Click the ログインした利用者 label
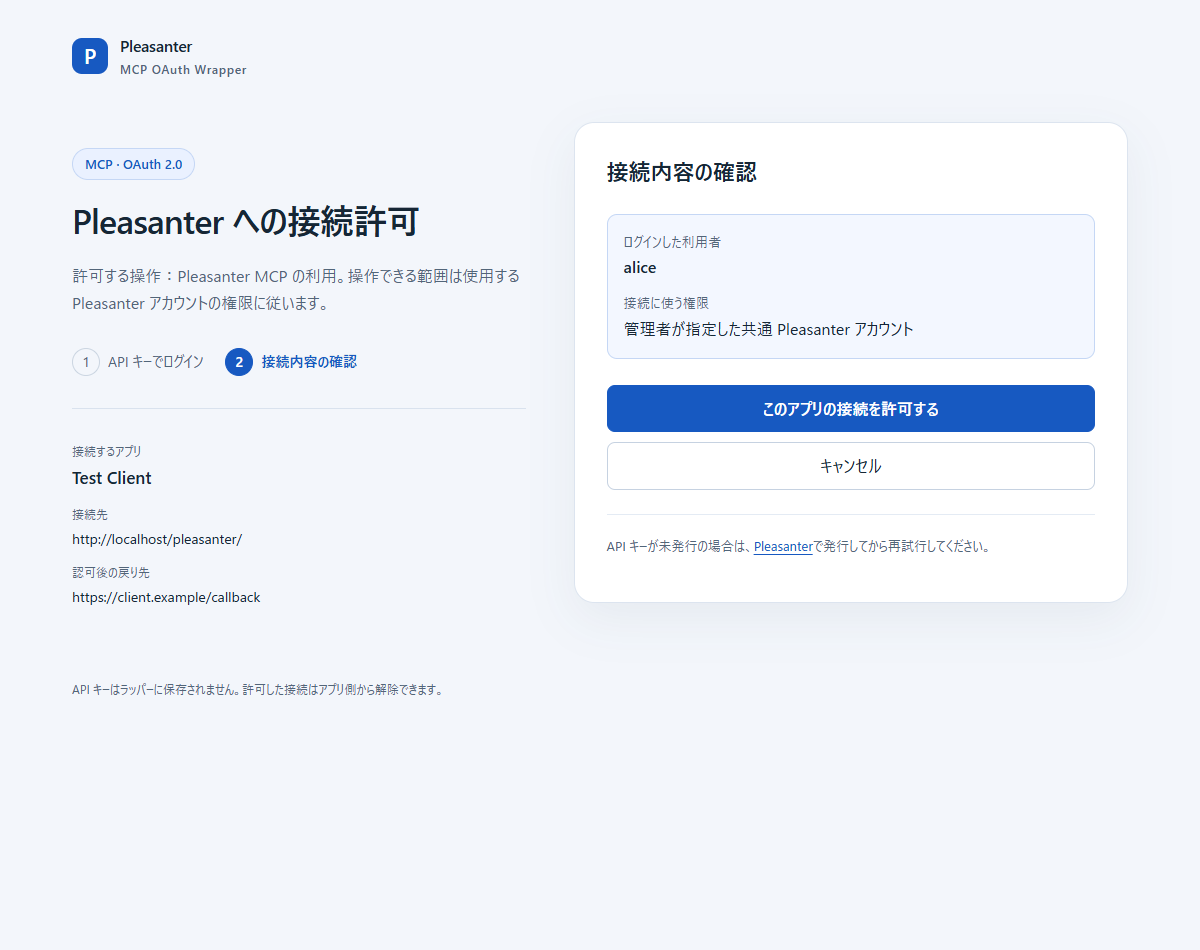The image size is (1200, 950). click(x=672, y=242)
